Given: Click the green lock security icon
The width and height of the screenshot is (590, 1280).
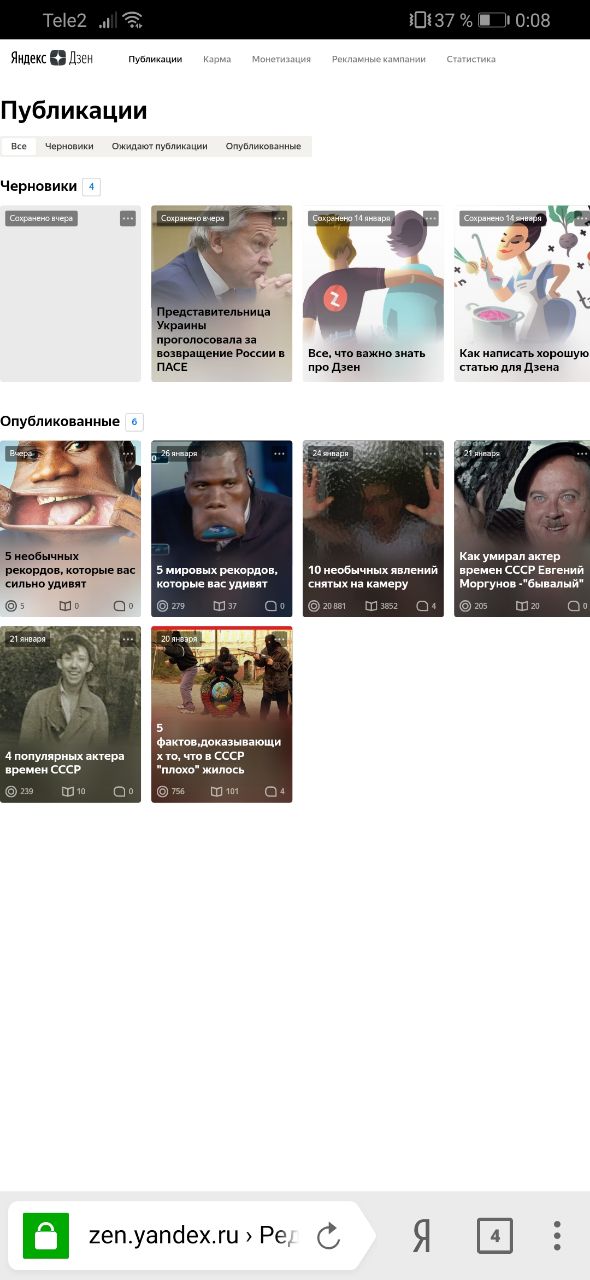Looking at the screenshot, I should coord(46,1236).
